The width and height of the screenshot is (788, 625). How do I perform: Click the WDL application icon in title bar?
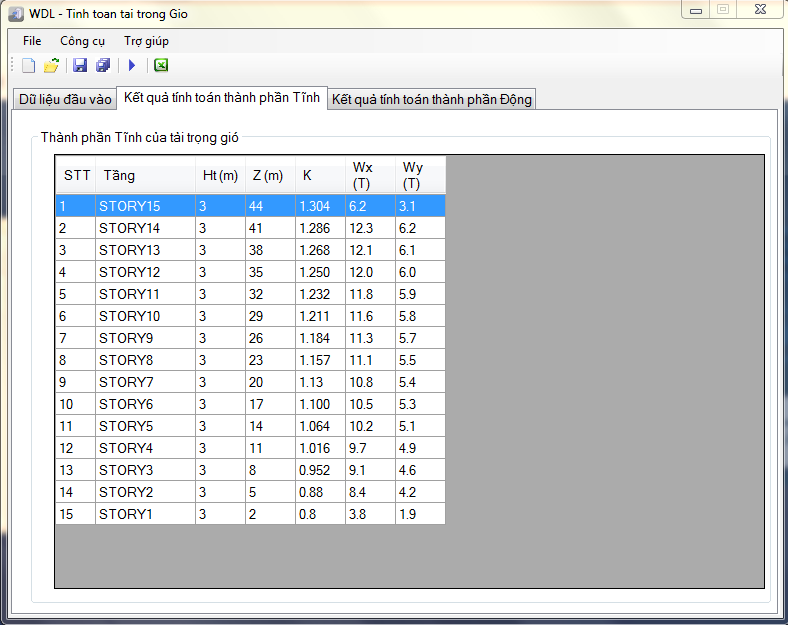(16, 14)
